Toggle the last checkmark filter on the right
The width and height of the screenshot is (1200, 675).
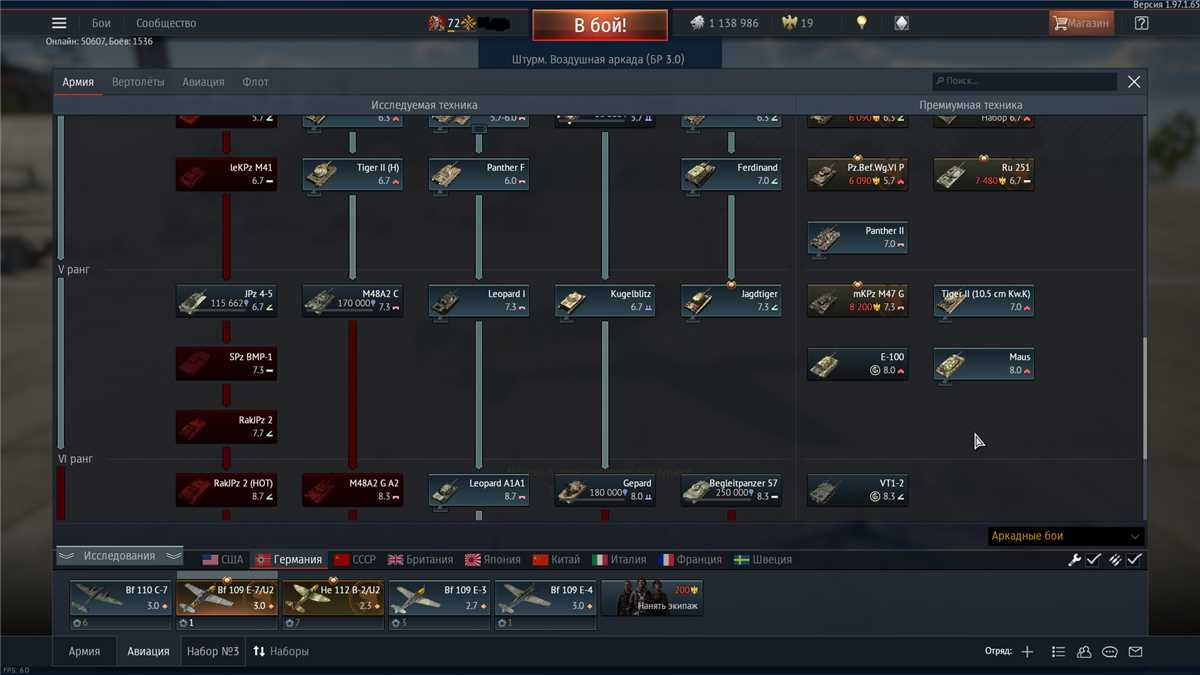click(1134, 560)
